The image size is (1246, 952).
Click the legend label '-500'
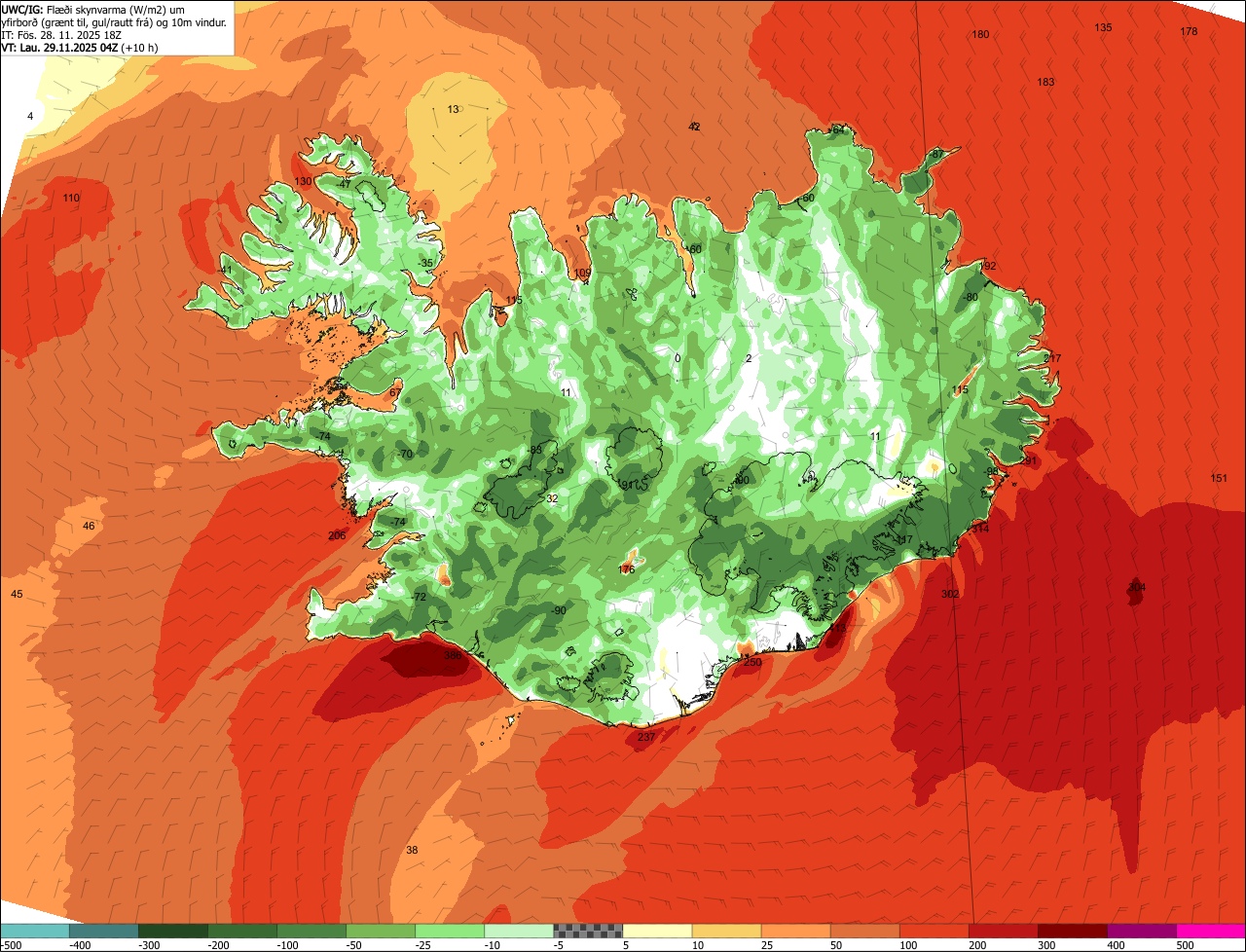[12, 945]
